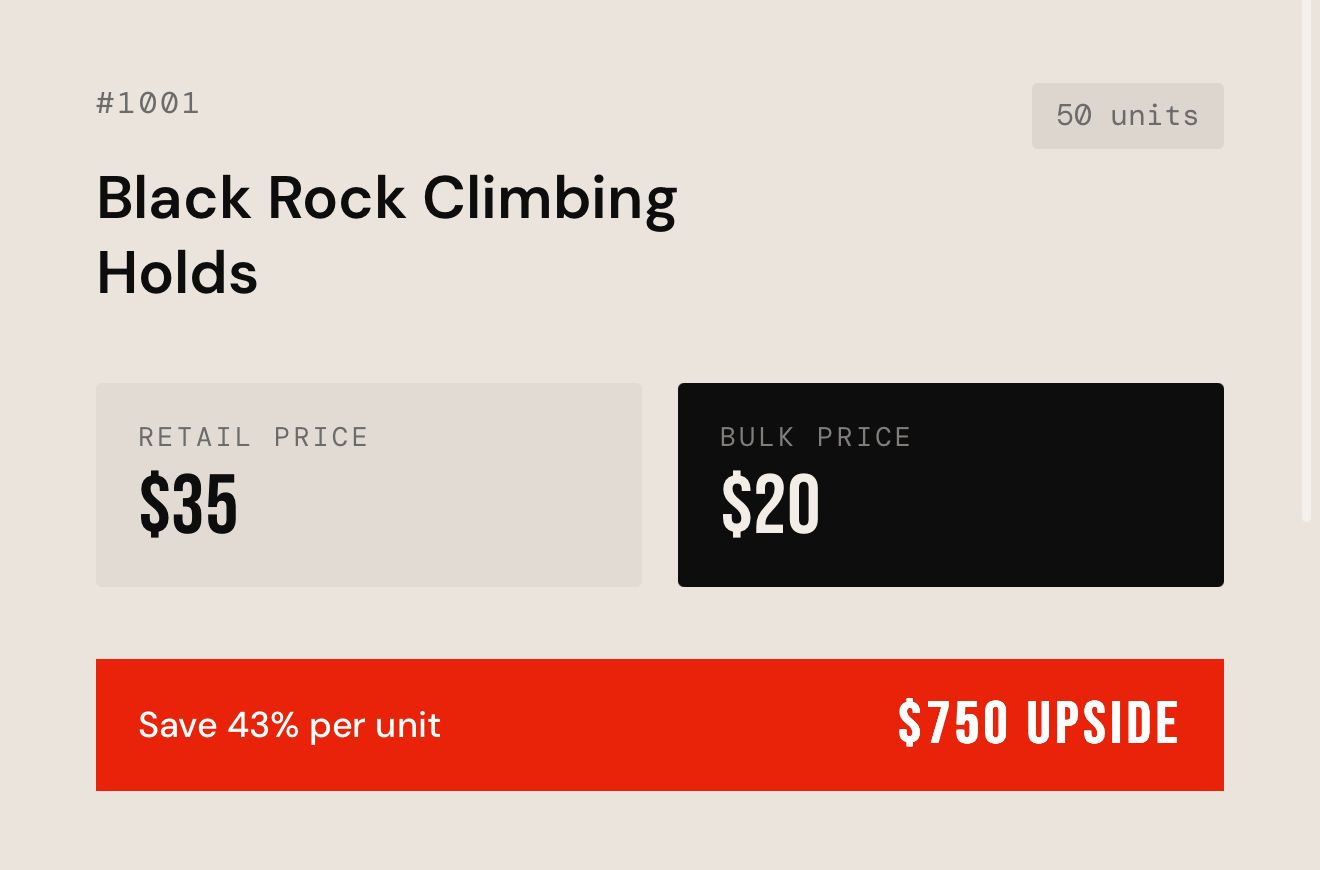Select the "BULK PRICE" label
Viewport: 1320px width, 870px height.
815,437
